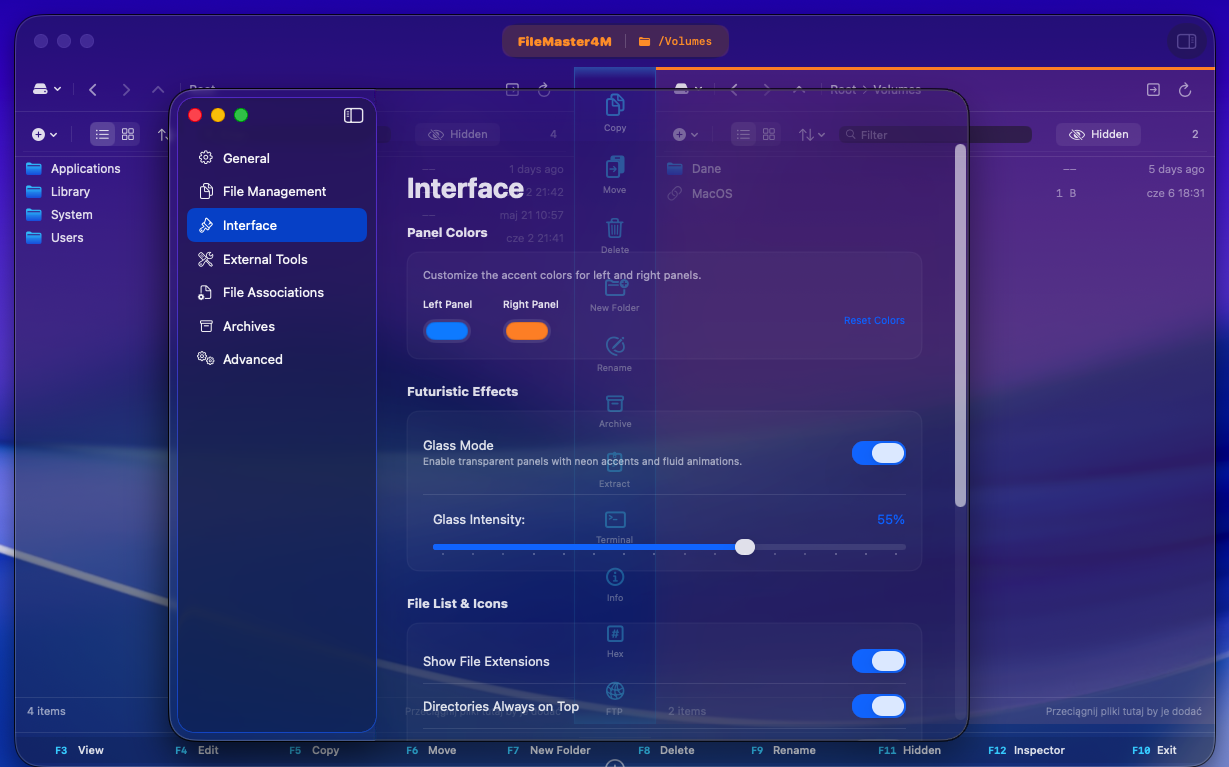This screenshot has width=1229, height=767.
Task: Refresh the right panel
Action: (1185, 90)
